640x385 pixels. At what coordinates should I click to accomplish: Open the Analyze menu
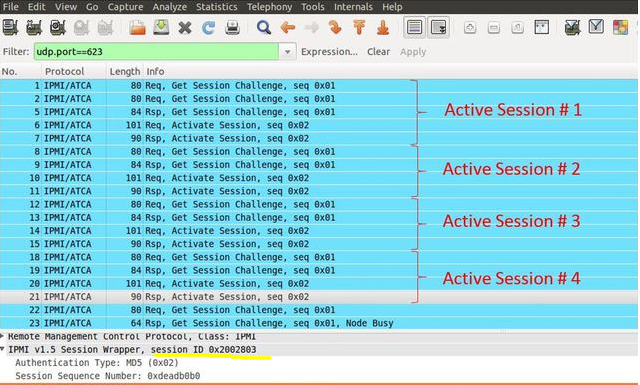click(170, 7)
